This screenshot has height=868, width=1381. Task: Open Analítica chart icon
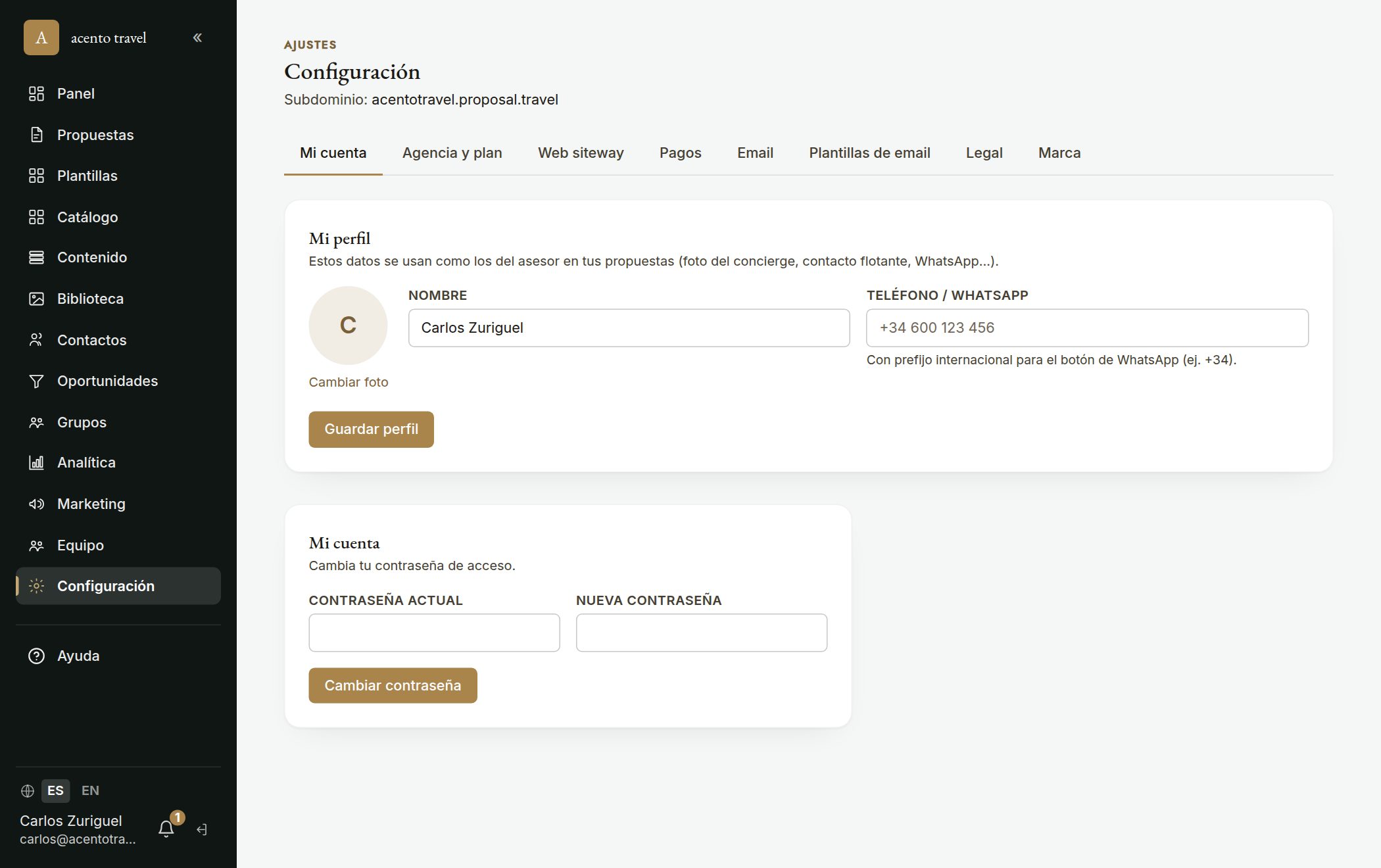37,462
